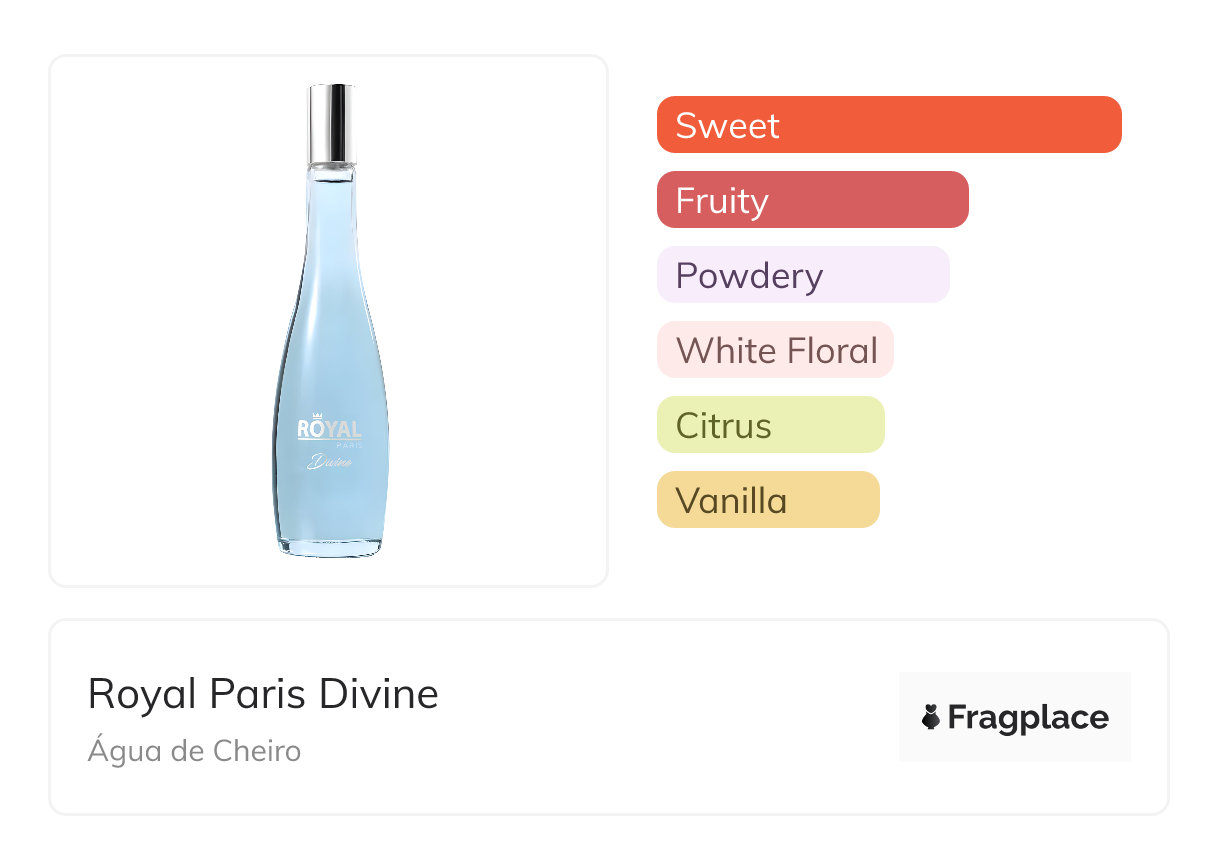Image resolution: width=1218 pixels, height=864 pixels.
Task: Select the Sweet accord bar
Action: click(888, 125)
